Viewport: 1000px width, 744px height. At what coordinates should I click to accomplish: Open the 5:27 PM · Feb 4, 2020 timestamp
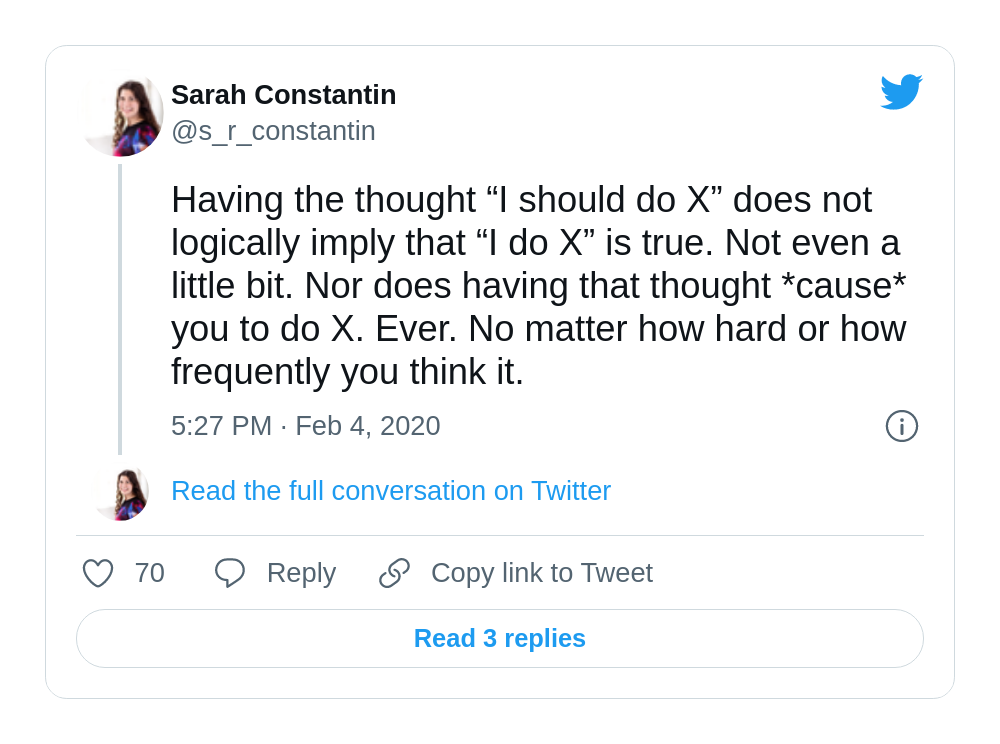[x=305, y=426]
